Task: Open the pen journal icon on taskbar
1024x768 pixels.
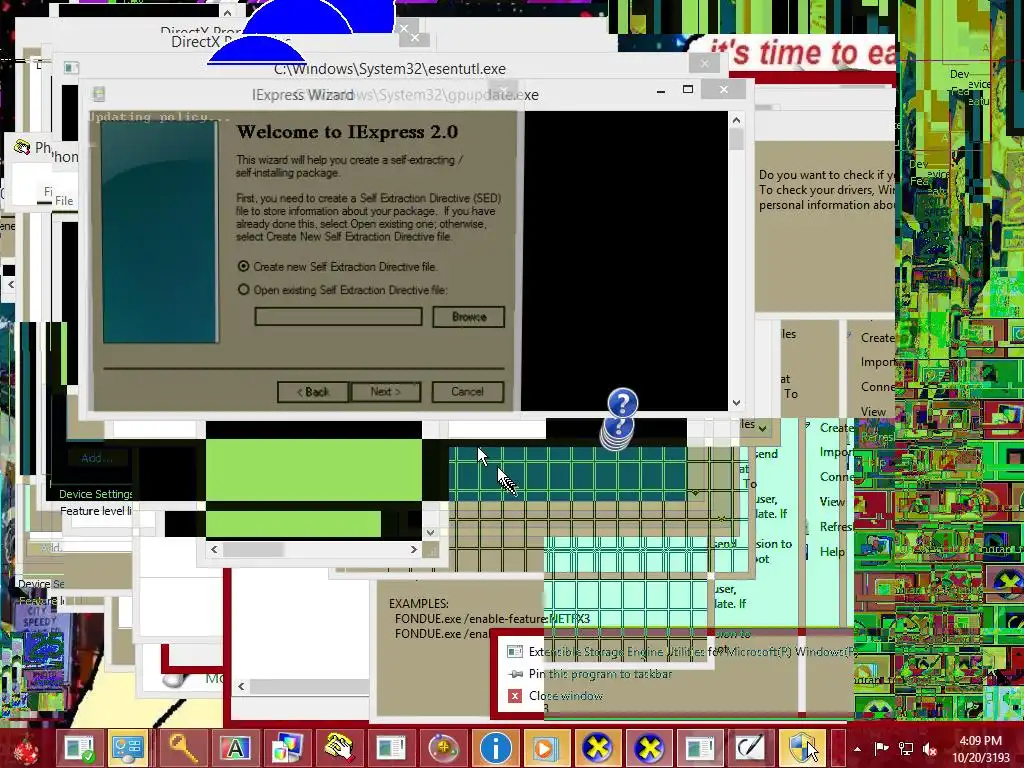Action: click(x=751, y=748)
